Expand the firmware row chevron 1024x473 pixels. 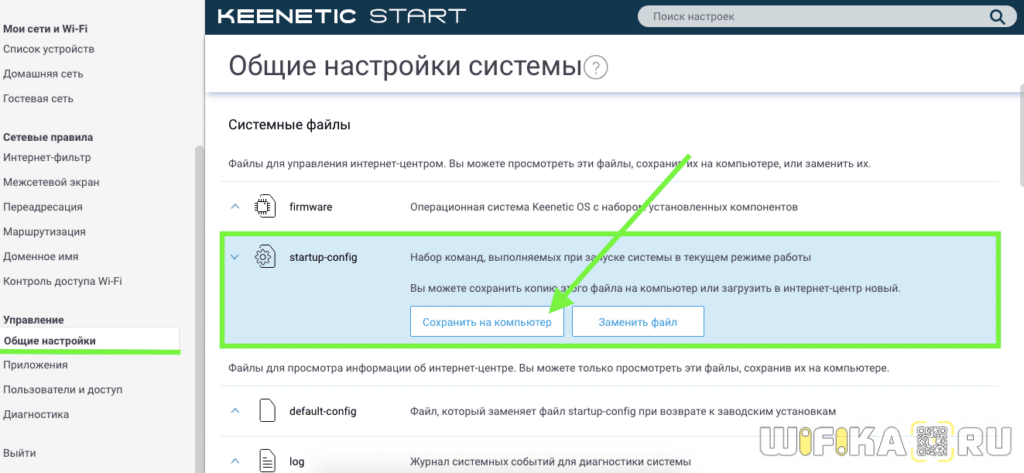tap(236, 207)
